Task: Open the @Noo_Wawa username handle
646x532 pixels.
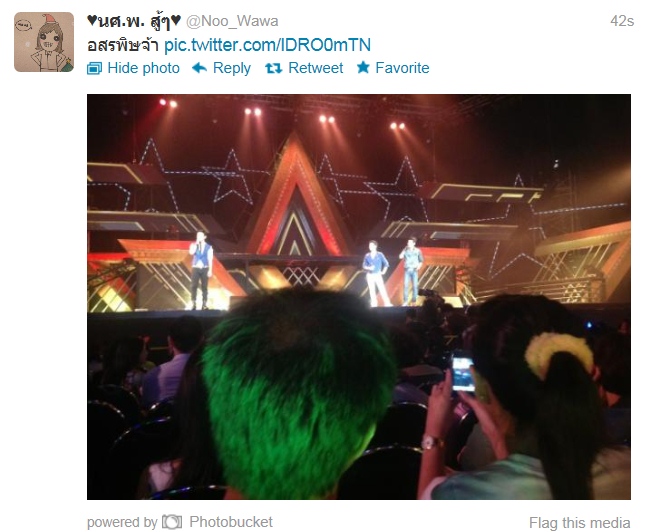Action: click(232, 21)
